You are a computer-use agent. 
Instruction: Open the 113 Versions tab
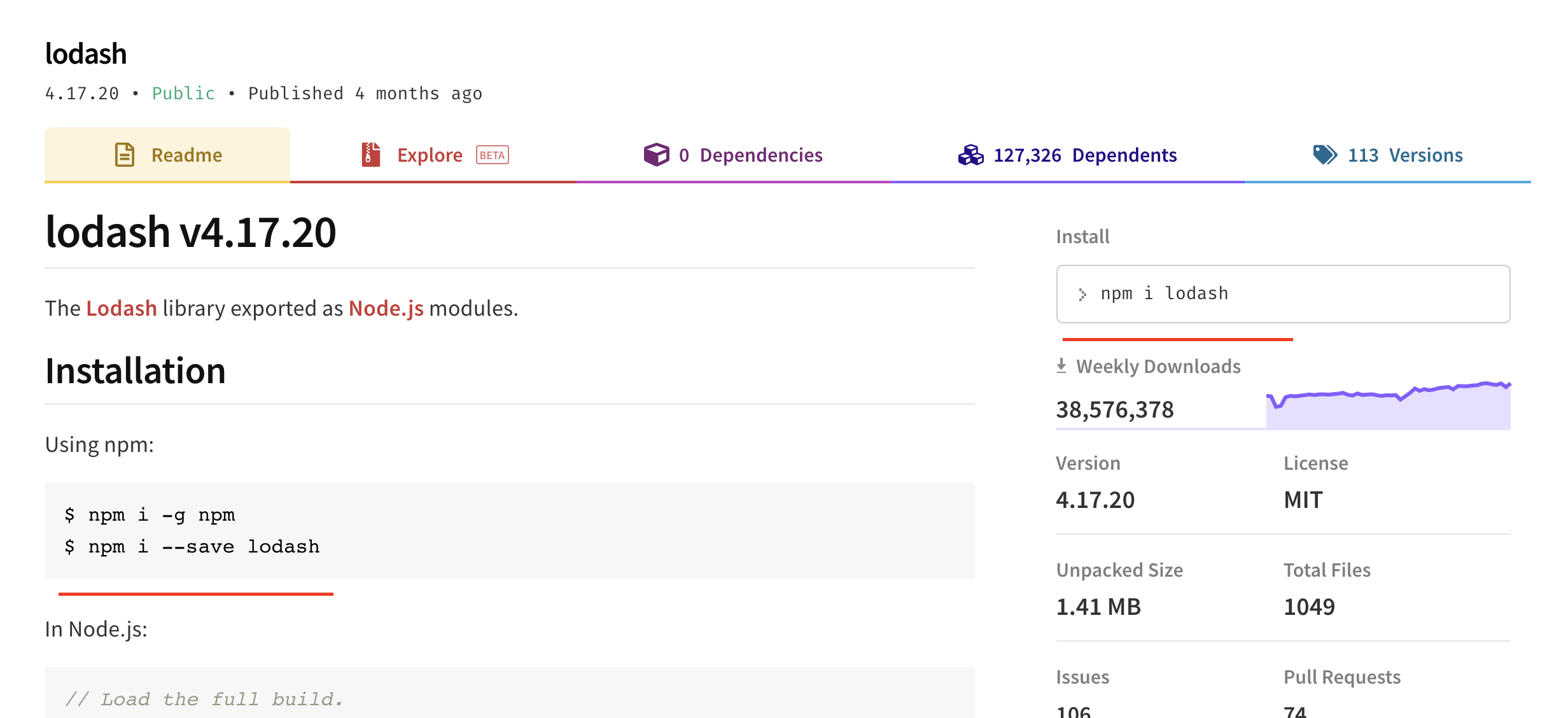coord(1405,155)
